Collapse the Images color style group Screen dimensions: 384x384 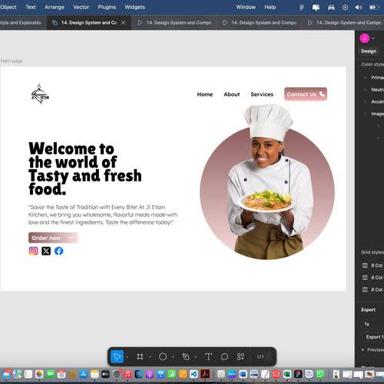365,114
